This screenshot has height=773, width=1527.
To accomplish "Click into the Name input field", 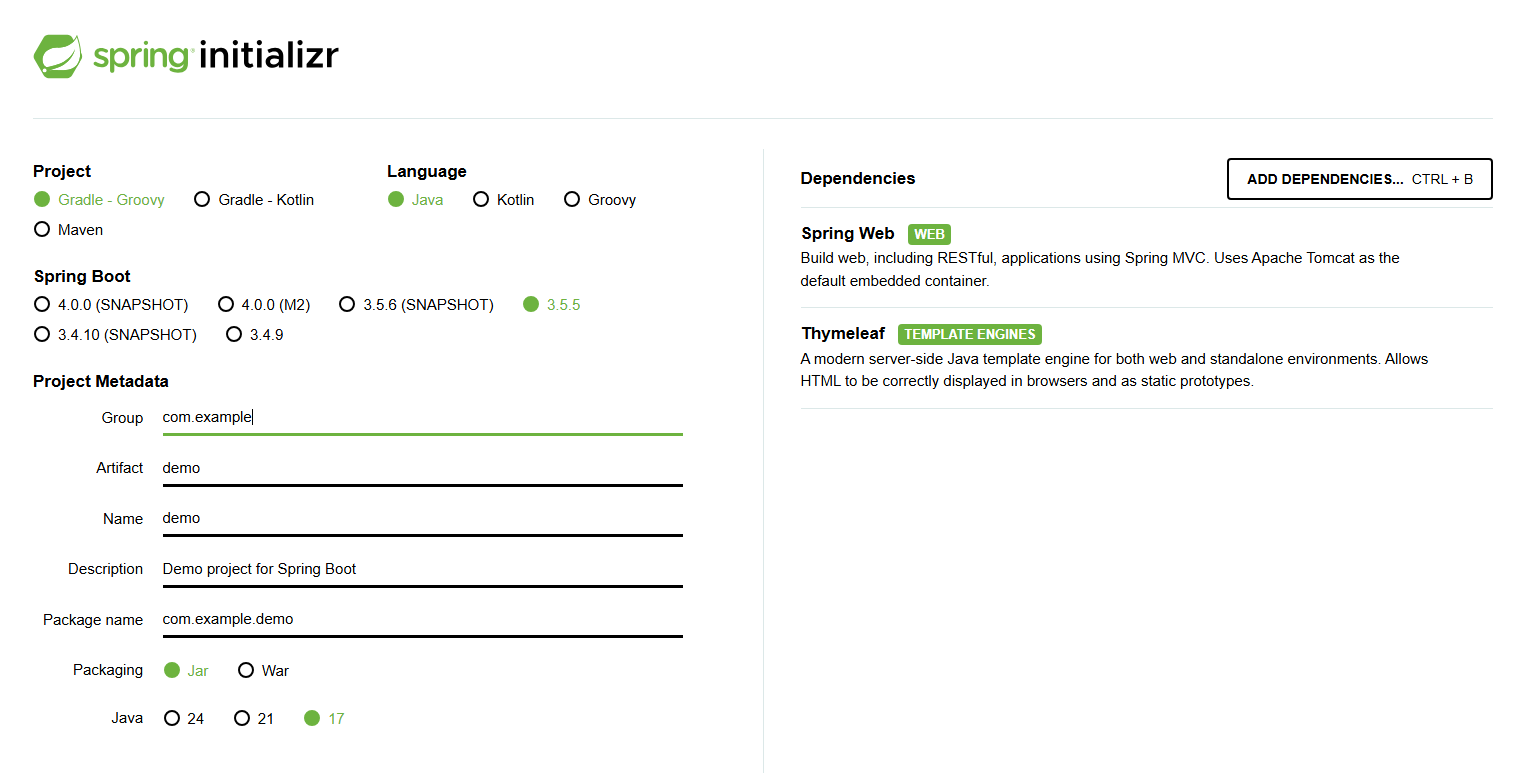I will tap(423, 519).
